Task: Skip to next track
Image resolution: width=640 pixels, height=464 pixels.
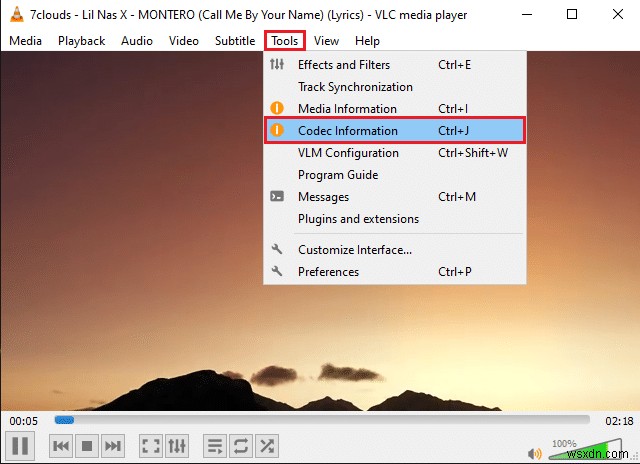Action: pos(113,446)
